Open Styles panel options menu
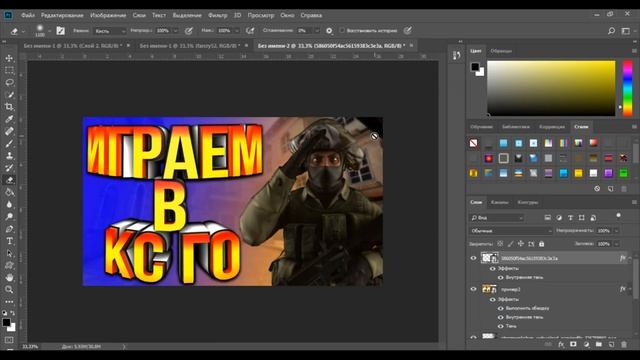Image resolution: width=640 pixels, height=360 pixels. coord(634,127)
